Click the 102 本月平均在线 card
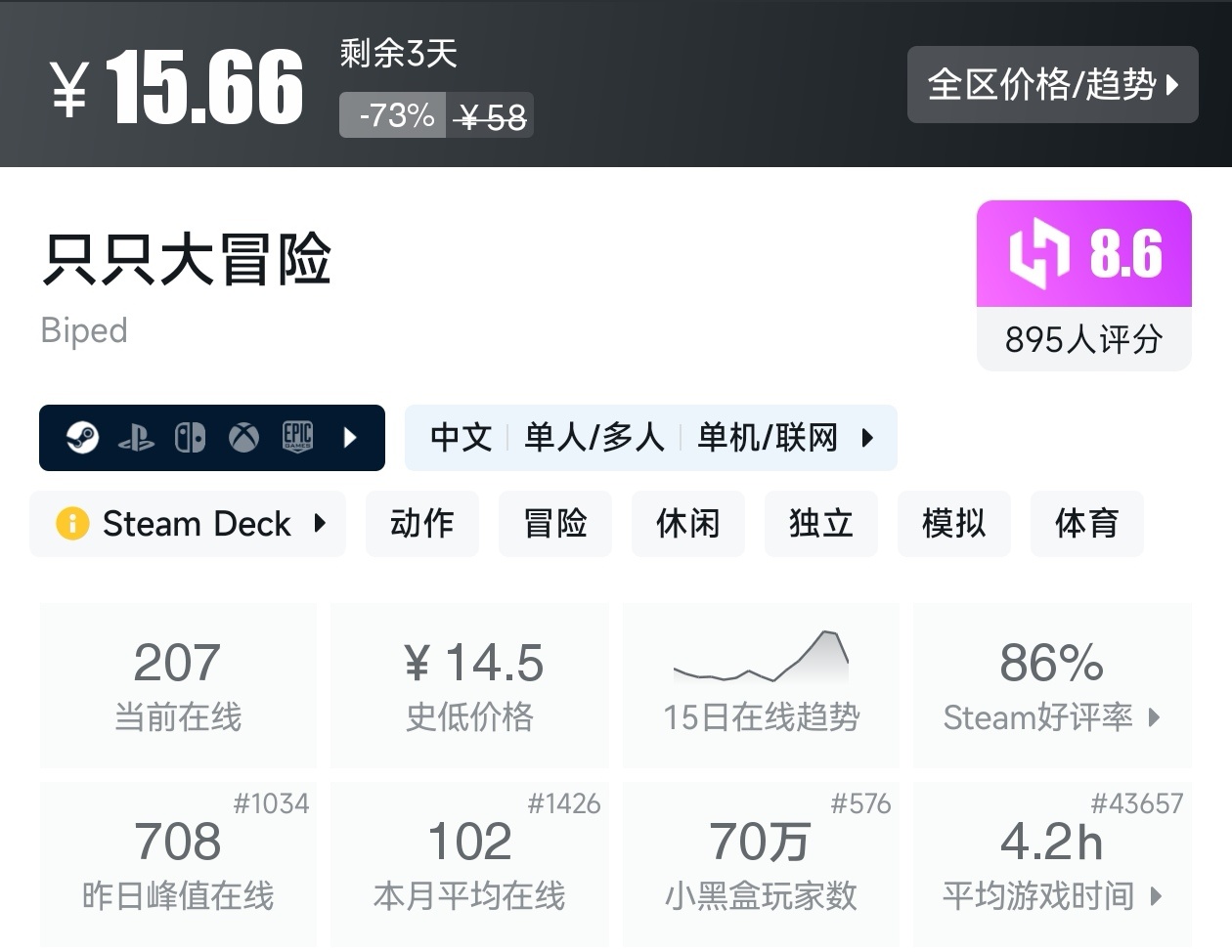 click(469, 865)
